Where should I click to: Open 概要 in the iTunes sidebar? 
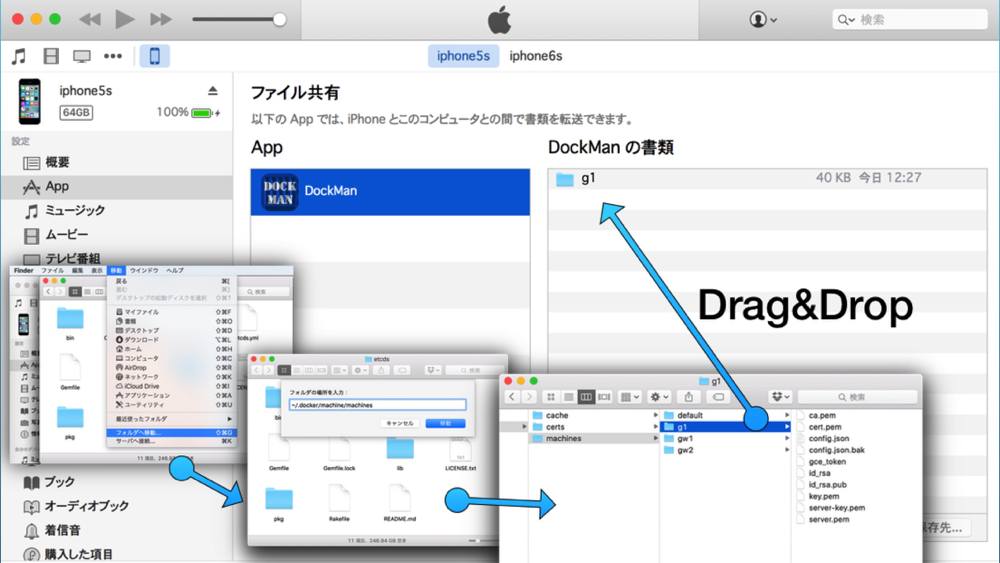click(x=117, y=163)
